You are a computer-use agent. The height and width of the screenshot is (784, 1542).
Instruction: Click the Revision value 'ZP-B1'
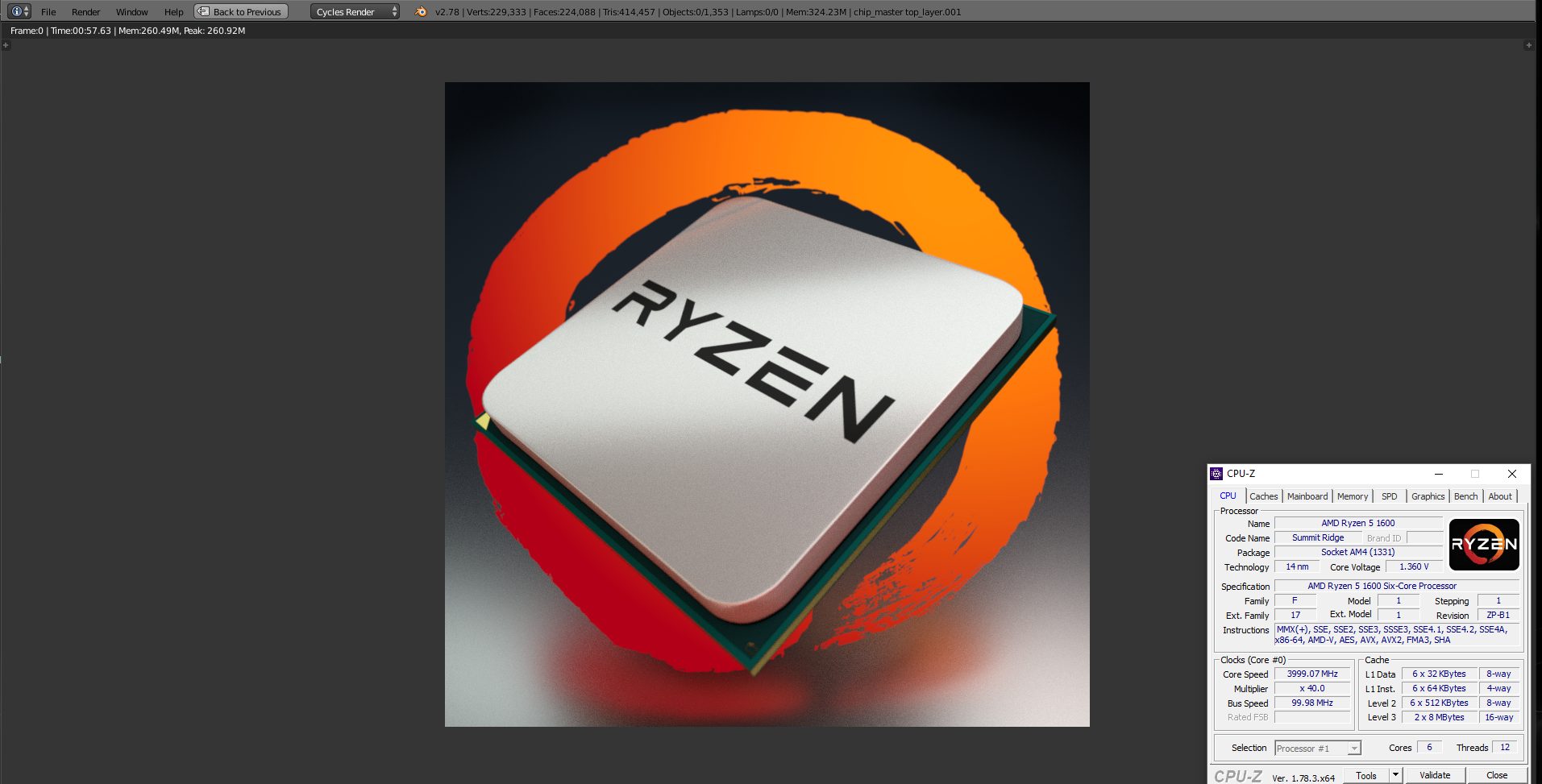(1498, 616)
